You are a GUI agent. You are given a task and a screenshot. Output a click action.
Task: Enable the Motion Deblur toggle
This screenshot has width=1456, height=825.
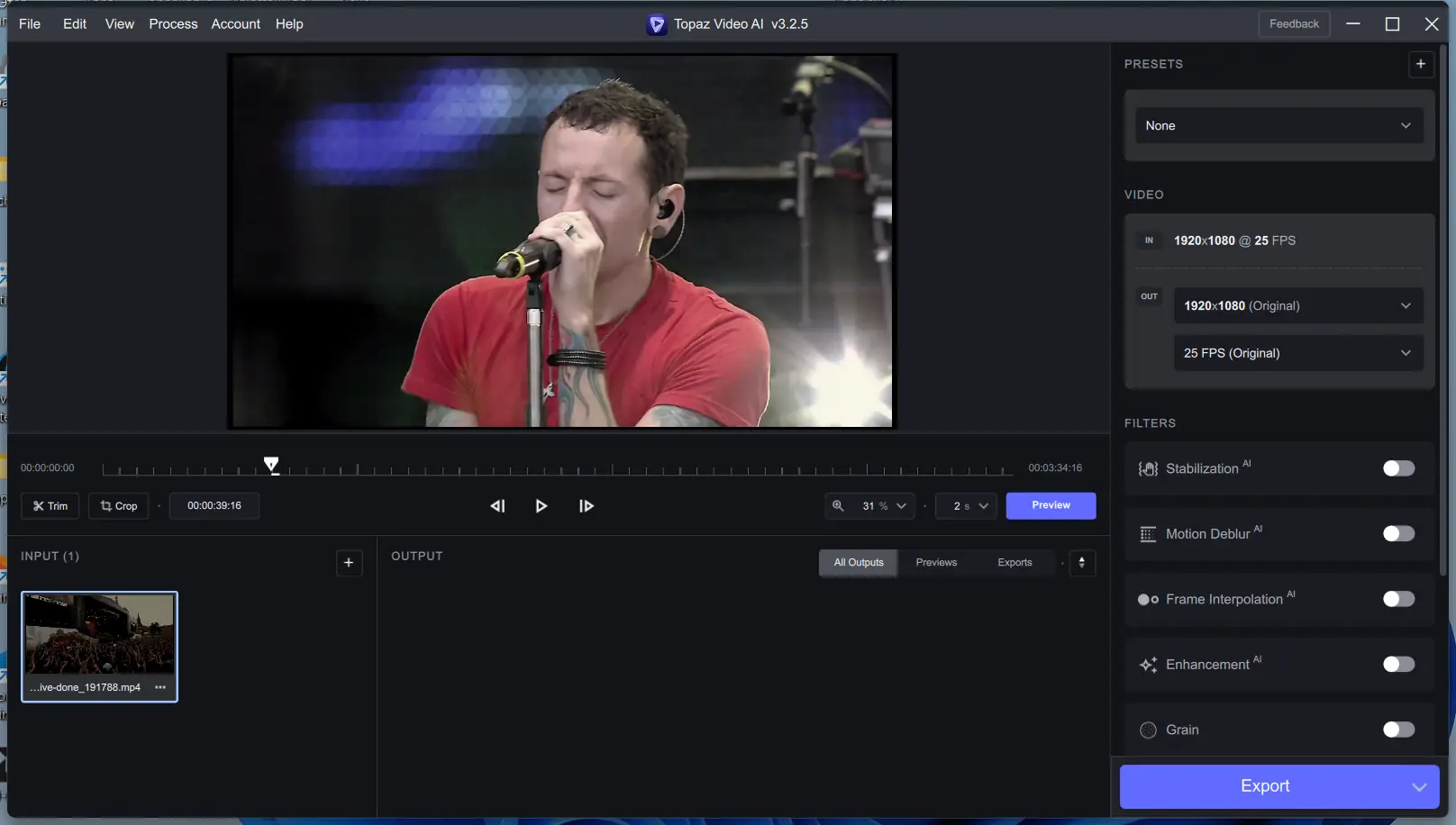tap(1398, 534)
